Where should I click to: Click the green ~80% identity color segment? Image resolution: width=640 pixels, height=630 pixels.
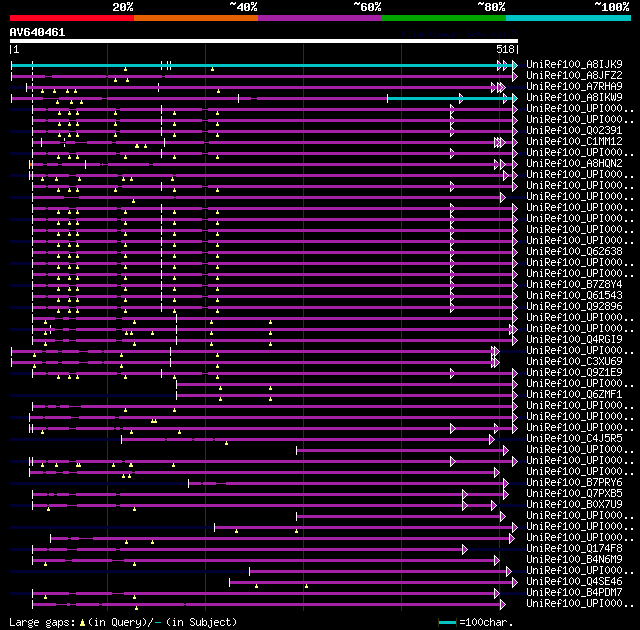(x=444, y=18)
